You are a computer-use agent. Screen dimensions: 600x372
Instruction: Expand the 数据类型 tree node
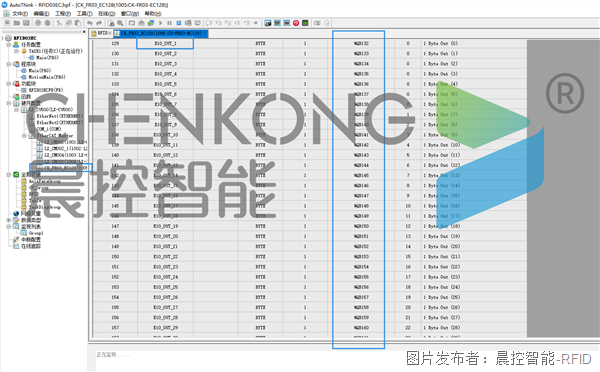click(8, 220)
